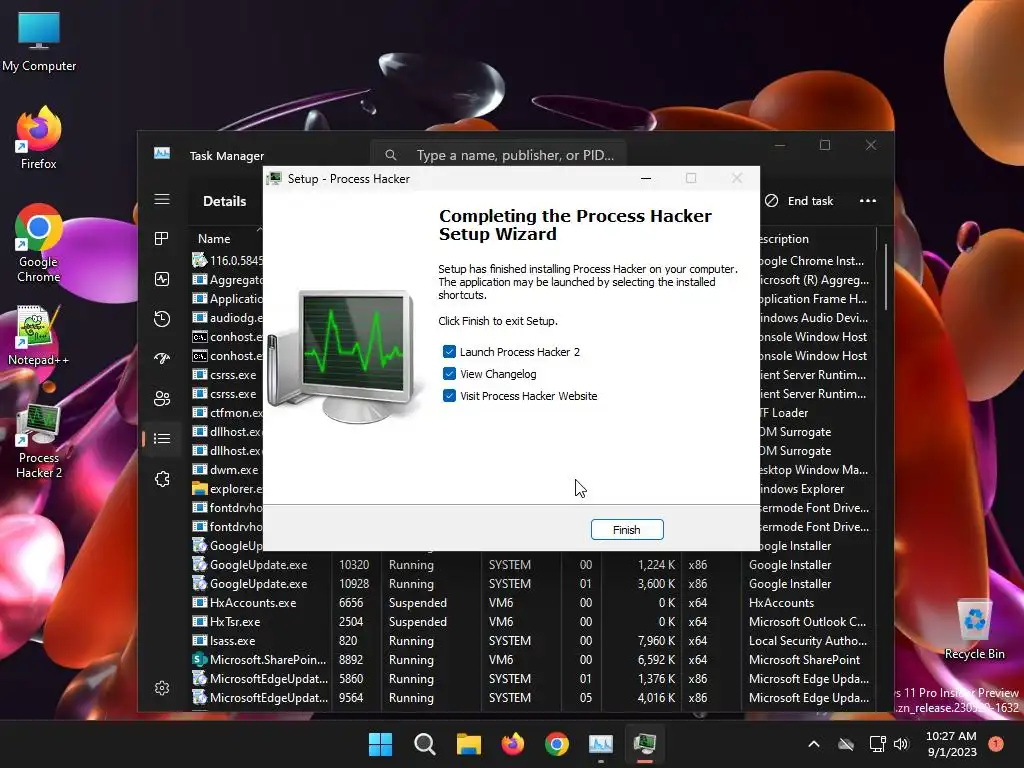Click Process Hacker setup taskbar icon

click(645, 744)
